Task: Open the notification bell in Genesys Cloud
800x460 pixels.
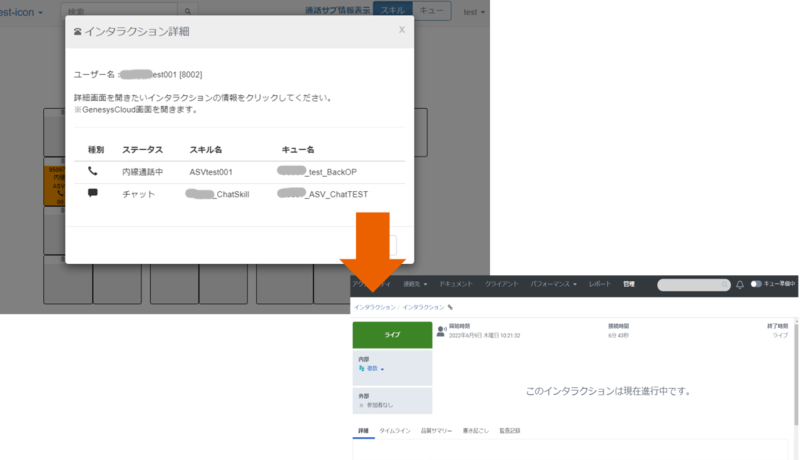Action: point(740,285)
